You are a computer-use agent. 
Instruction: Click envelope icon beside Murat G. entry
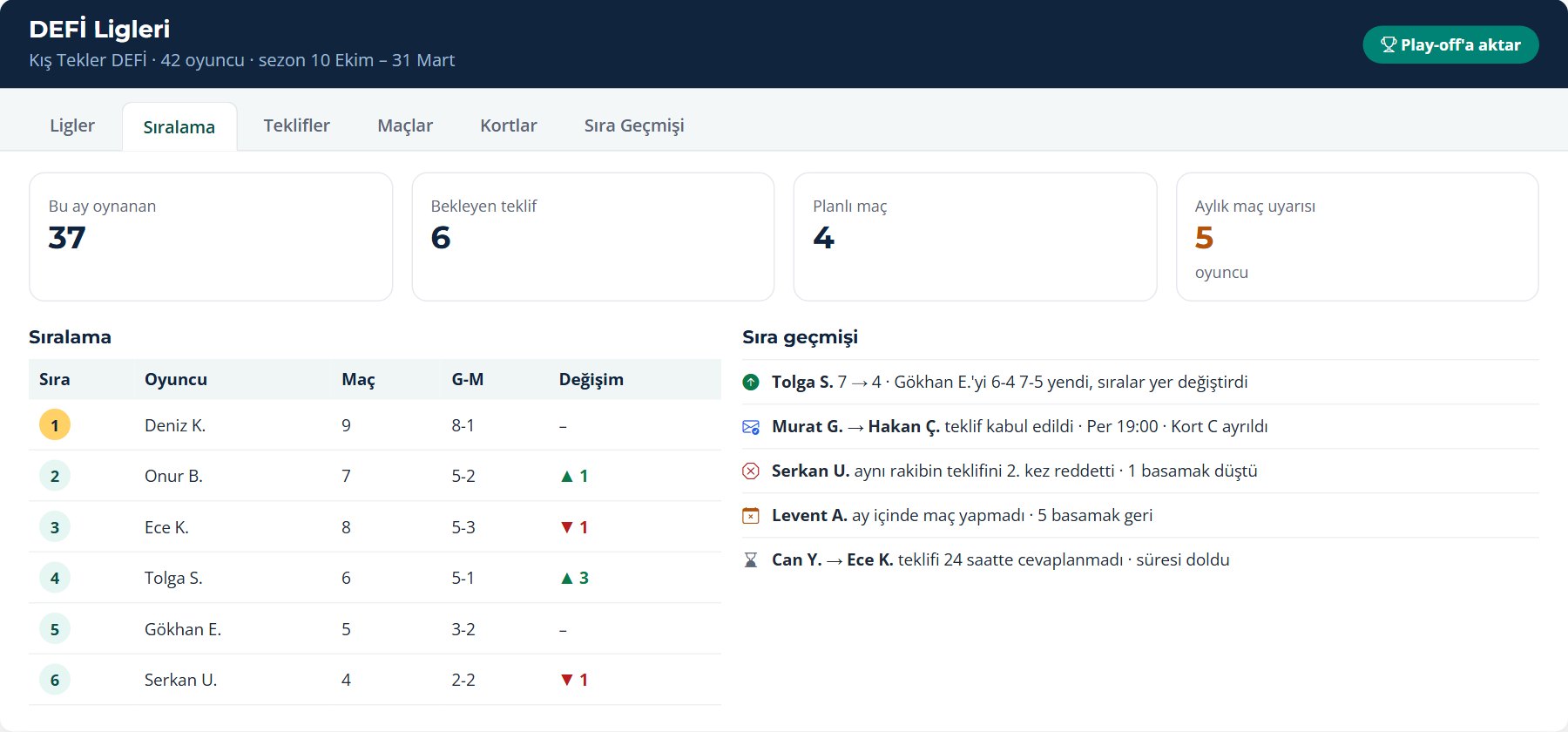tap(751, 426)
